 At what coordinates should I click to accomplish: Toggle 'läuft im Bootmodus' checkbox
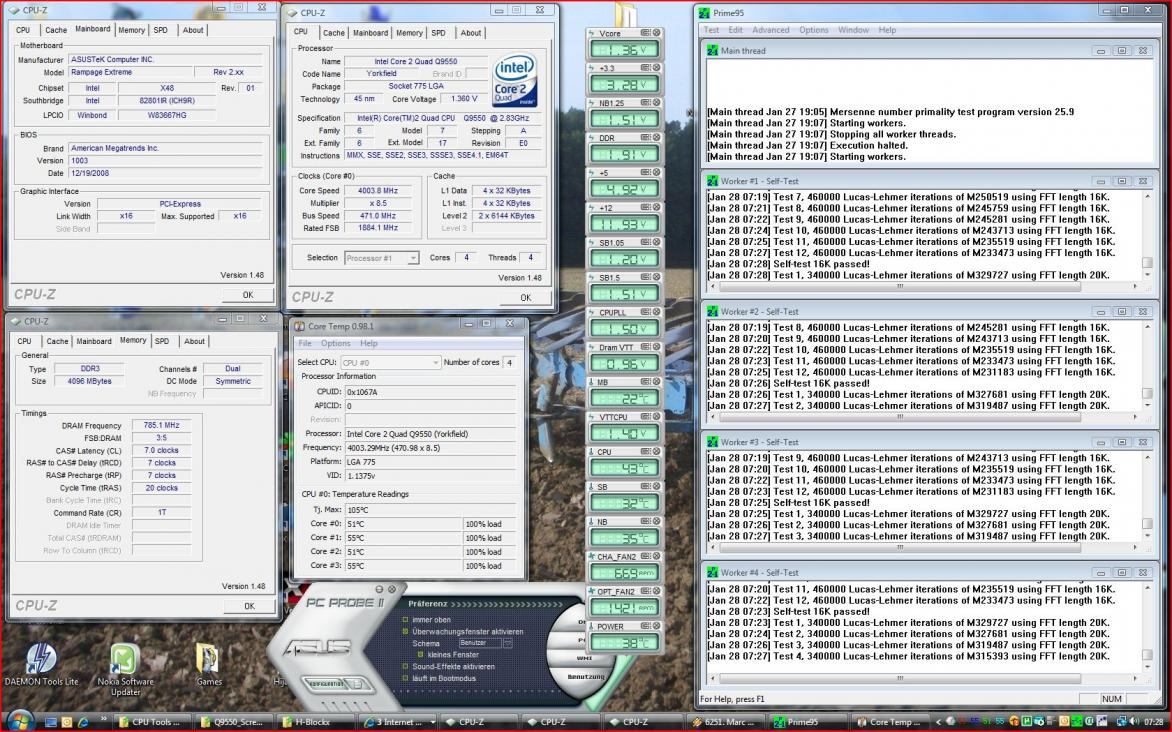click(405, 678)
